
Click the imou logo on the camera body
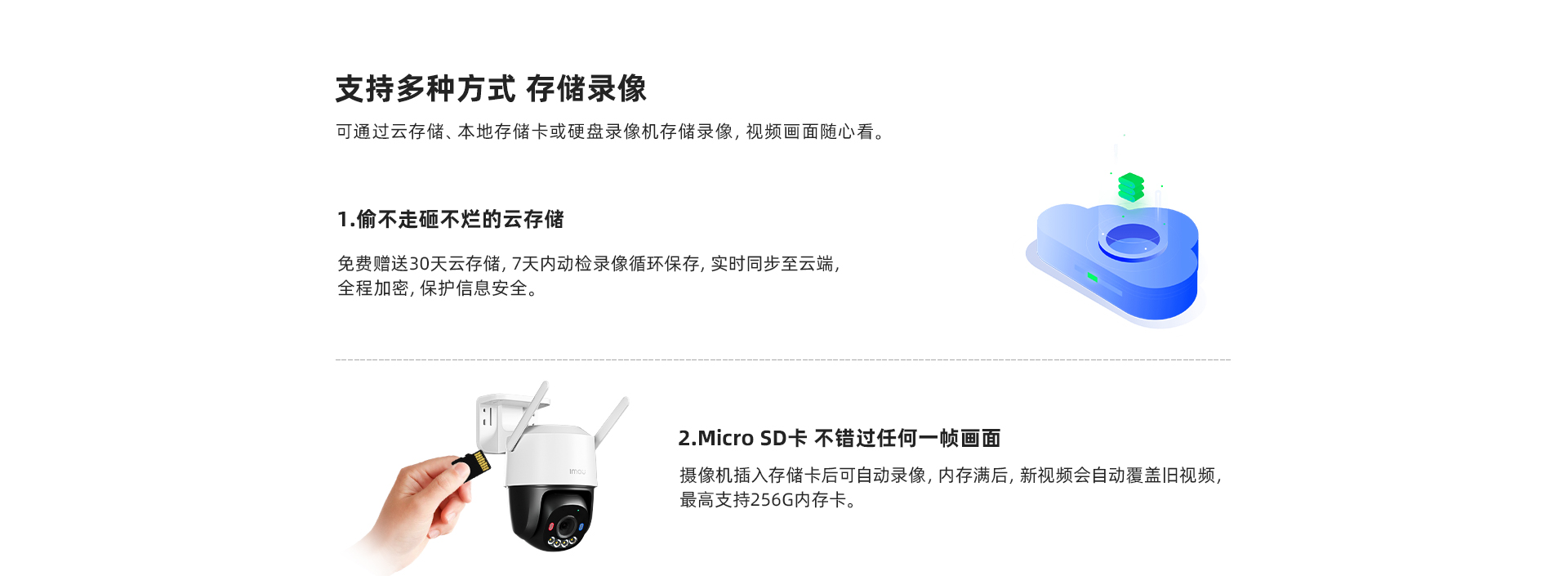click(577, 472)
